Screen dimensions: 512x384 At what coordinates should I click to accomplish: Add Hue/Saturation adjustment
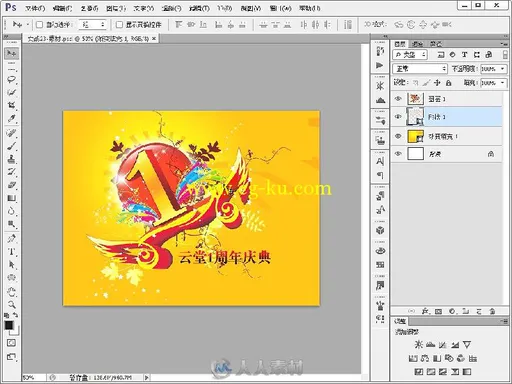pyautogui.click(x=413, y=358)
